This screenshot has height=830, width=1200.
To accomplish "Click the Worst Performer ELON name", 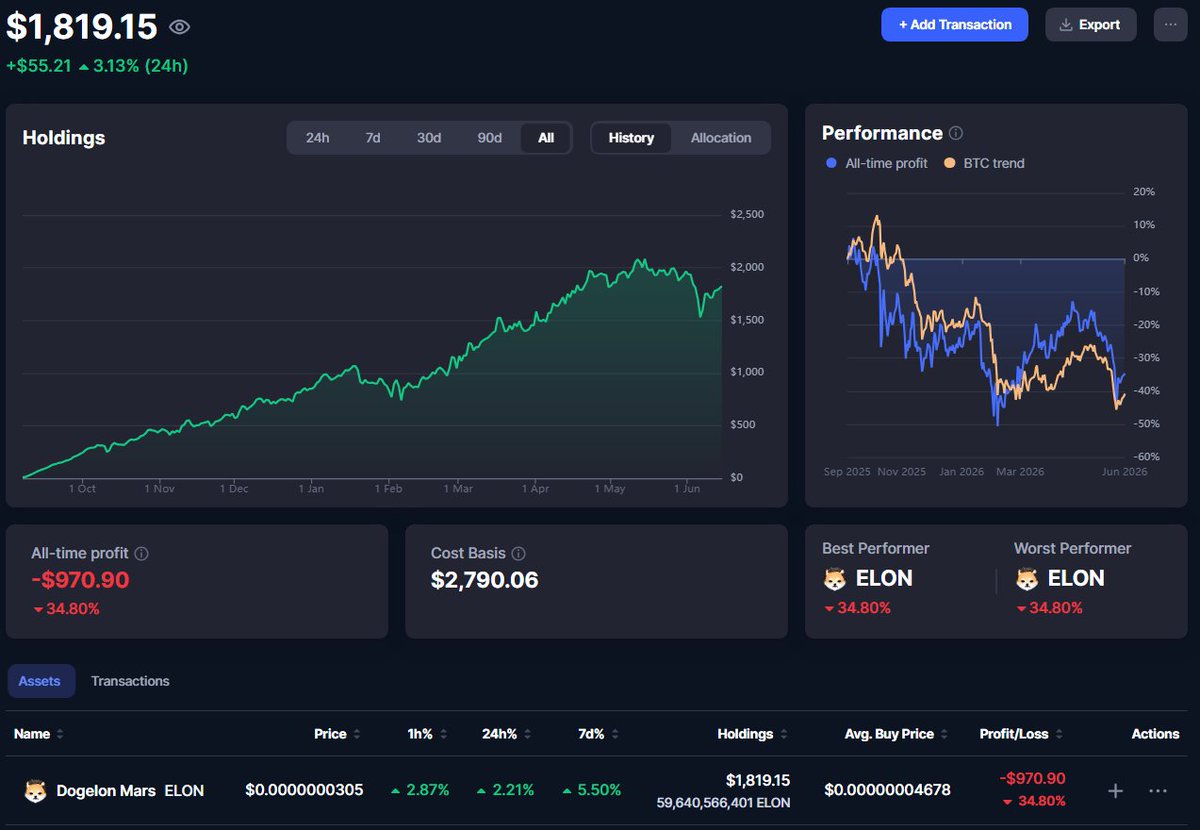I will click(1076, 579).
